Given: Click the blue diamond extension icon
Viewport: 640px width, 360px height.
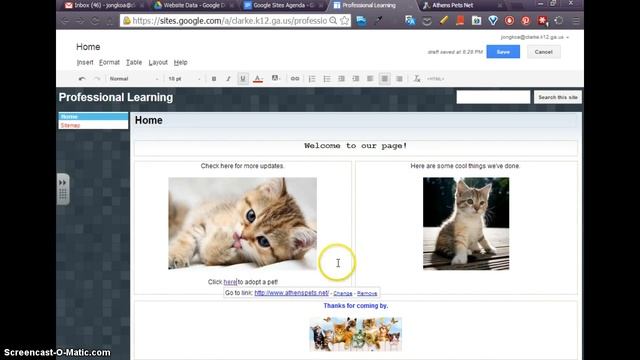Looking at the screenshot, I should [493, 20].
